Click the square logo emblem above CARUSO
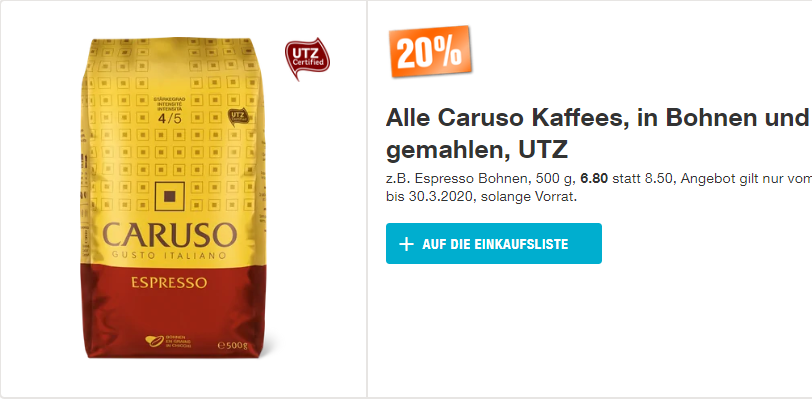The width and height of the screenshot is (812, 403). pos(169,196)
